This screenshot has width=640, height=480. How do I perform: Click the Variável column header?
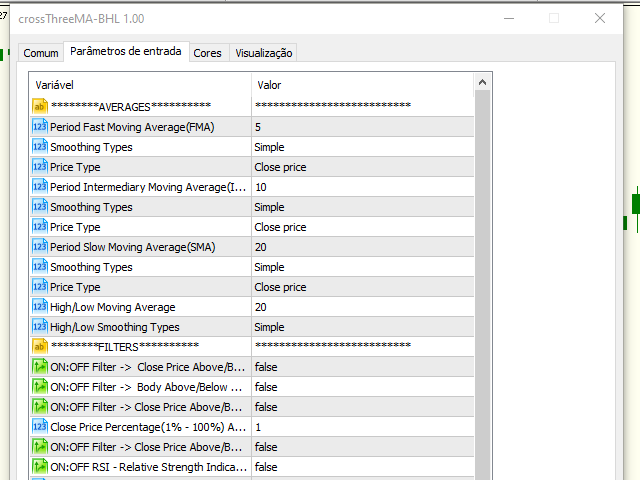[140, 85]
